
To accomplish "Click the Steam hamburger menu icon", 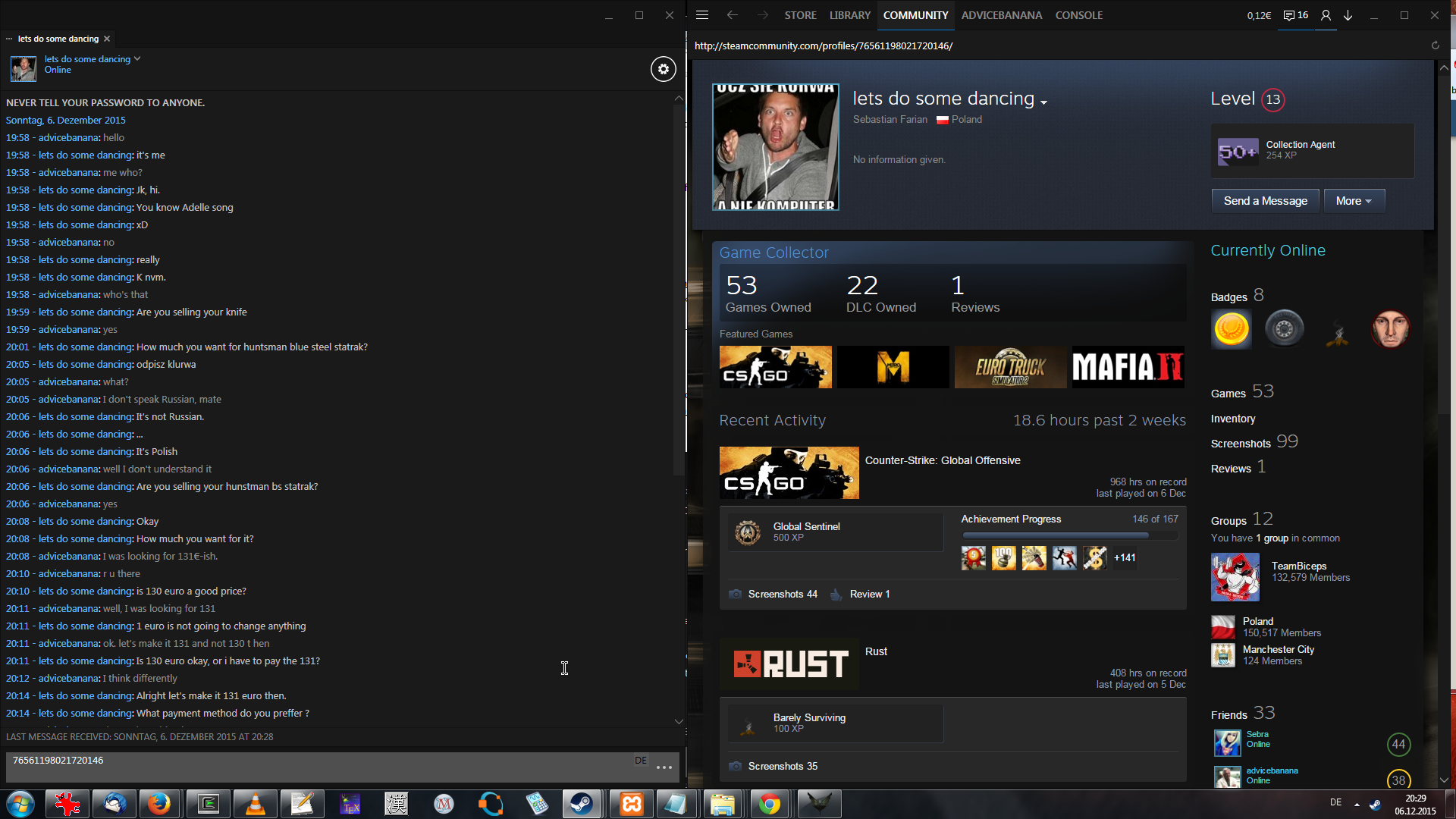I will pyautogui.click(x=702, y=15).
